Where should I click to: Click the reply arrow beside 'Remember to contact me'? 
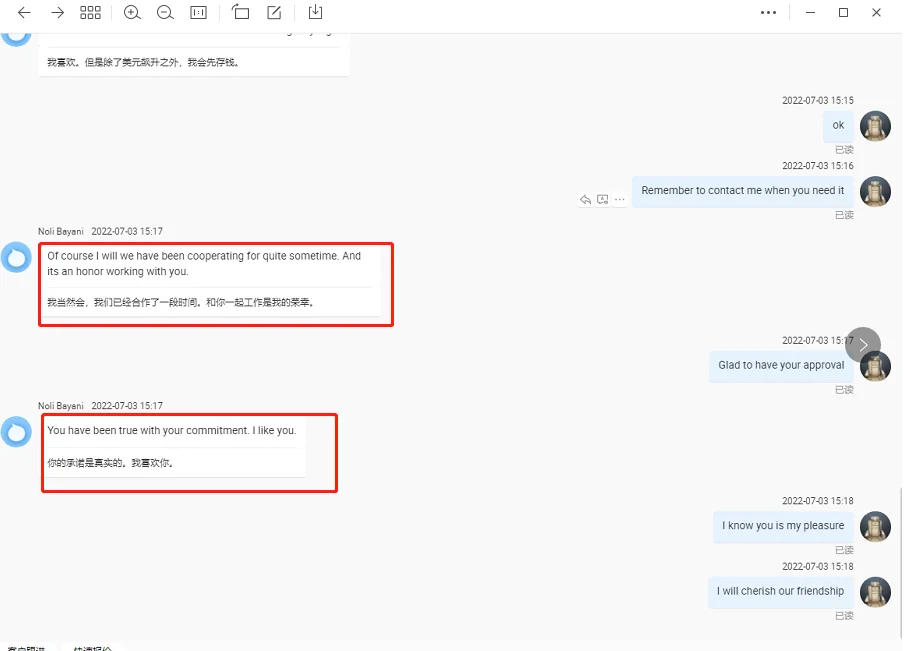(x=586, y=200)
